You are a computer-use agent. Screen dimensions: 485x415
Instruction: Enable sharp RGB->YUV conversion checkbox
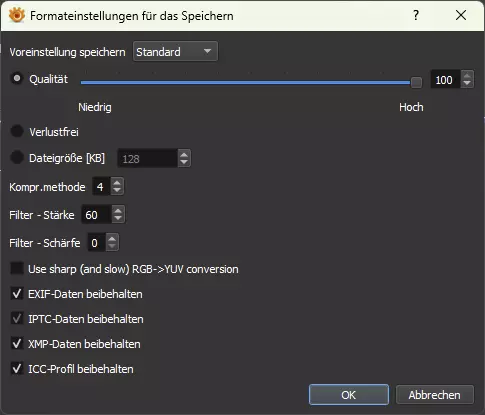click(x=17, y=268)
